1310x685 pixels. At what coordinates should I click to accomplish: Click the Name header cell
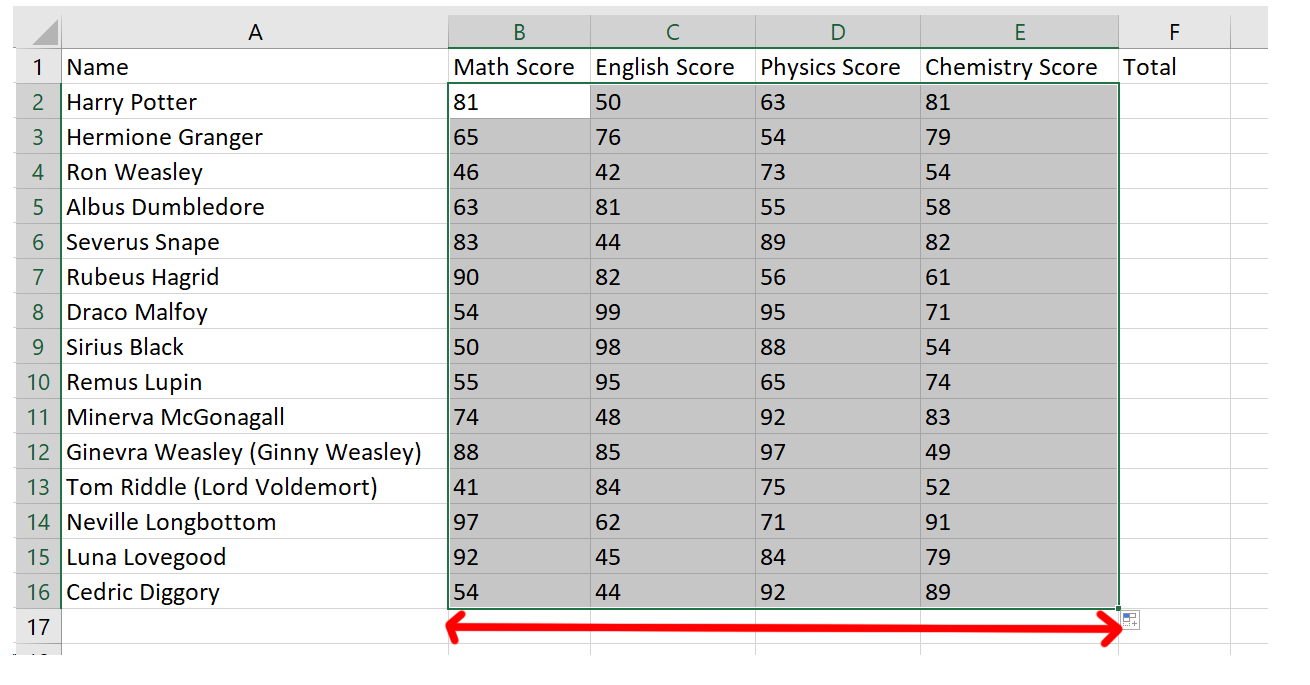pos(255,67)
